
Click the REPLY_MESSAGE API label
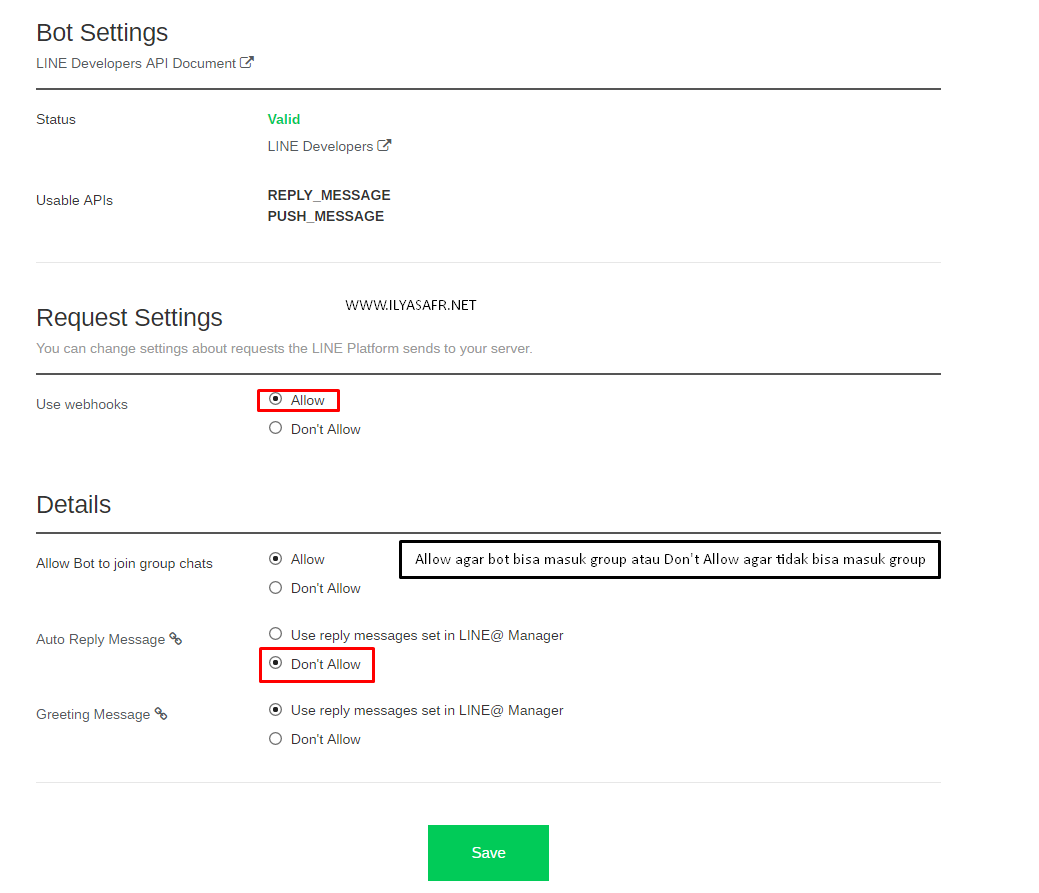pyautogui.click(x=329, y=195)
